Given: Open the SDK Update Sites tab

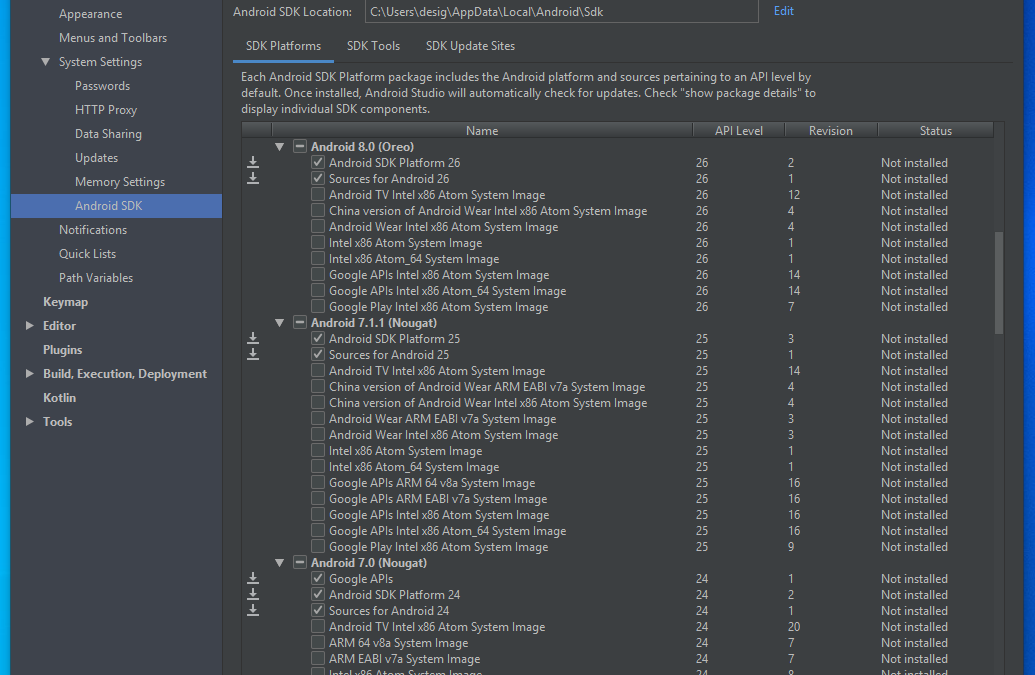Looking at the screenshot, I should (x=470, y=46).
